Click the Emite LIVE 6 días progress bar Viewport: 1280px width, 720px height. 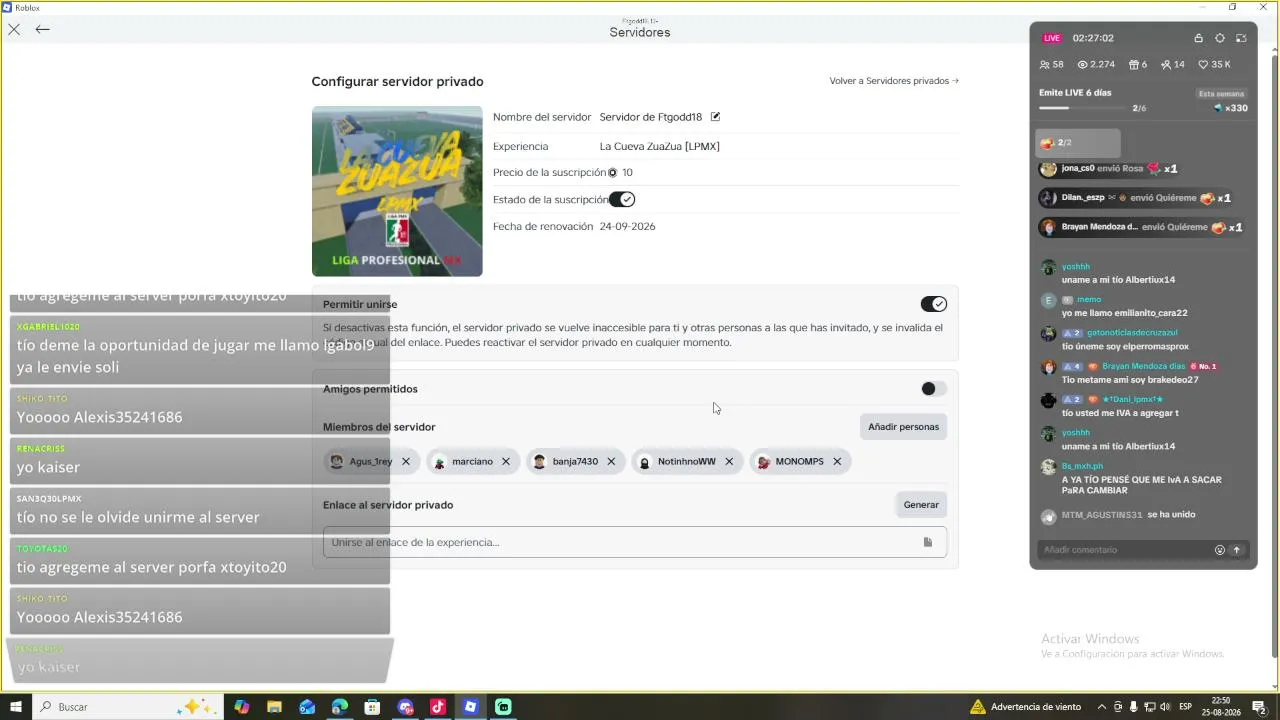(x=1080, y=108)
